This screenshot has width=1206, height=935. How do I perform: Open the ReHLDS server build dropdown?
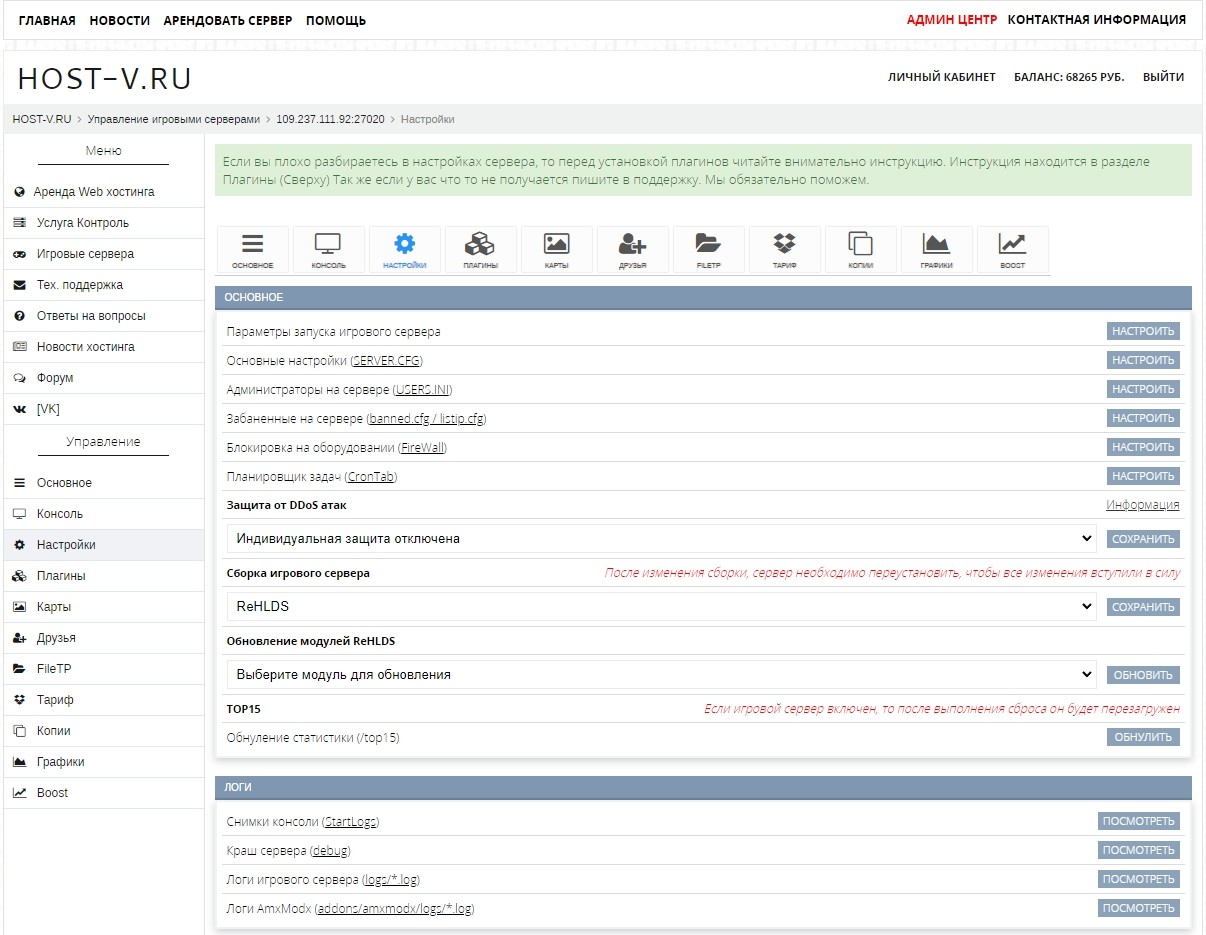[661, 607]
